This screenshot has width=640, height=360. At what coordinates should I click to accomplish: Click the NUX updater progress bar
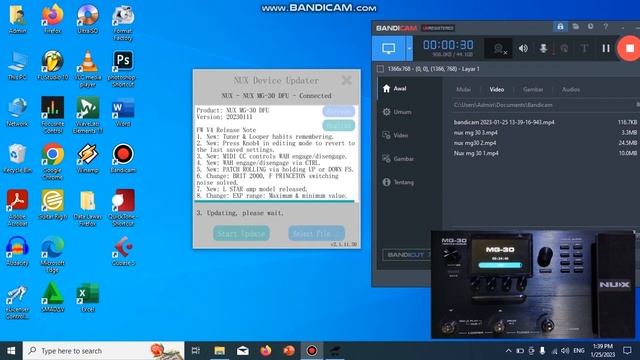click(x=275, y=201)
